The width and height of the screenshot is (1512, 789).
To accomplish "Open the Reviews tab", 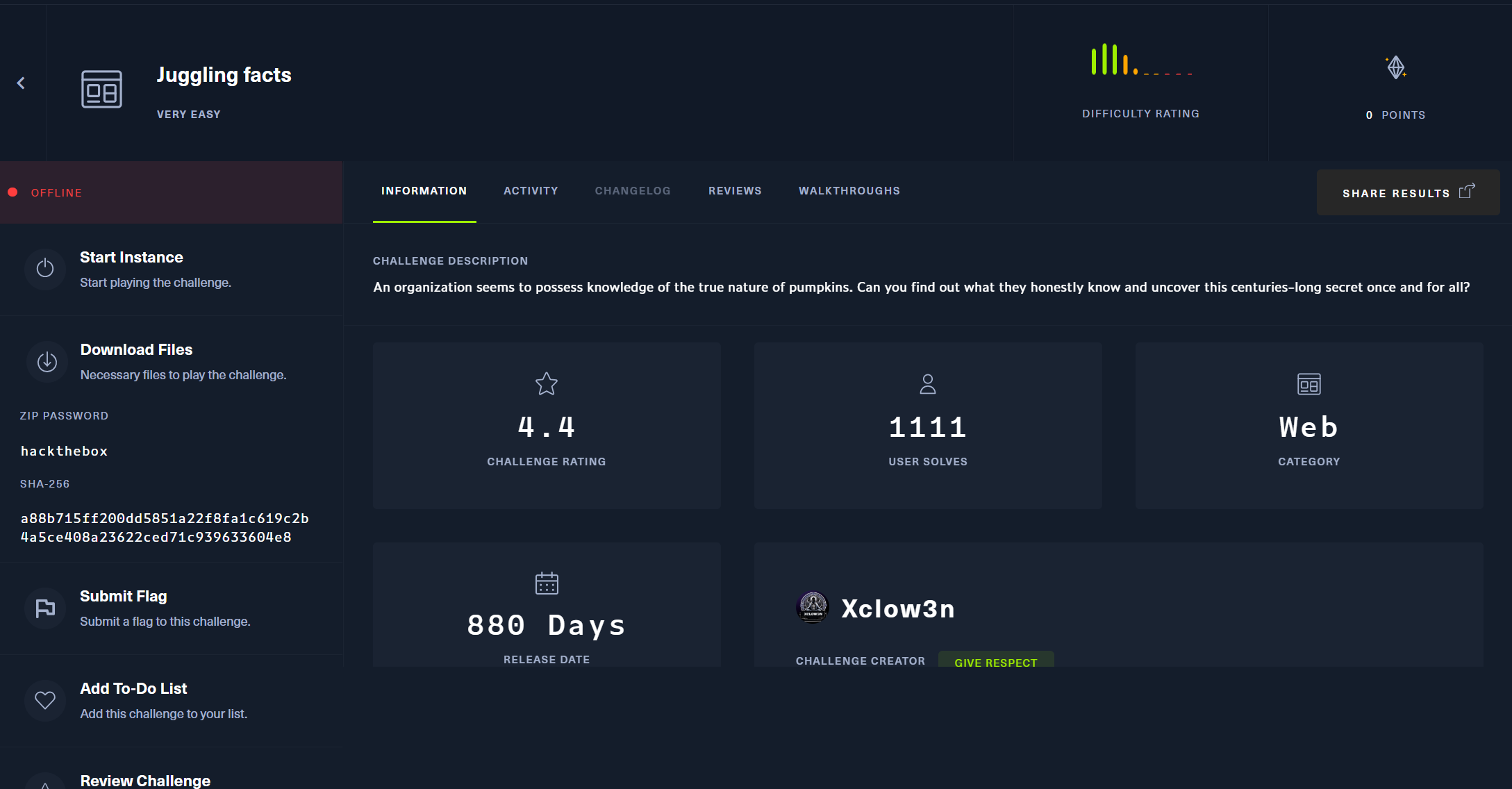I will coord(735,191).
